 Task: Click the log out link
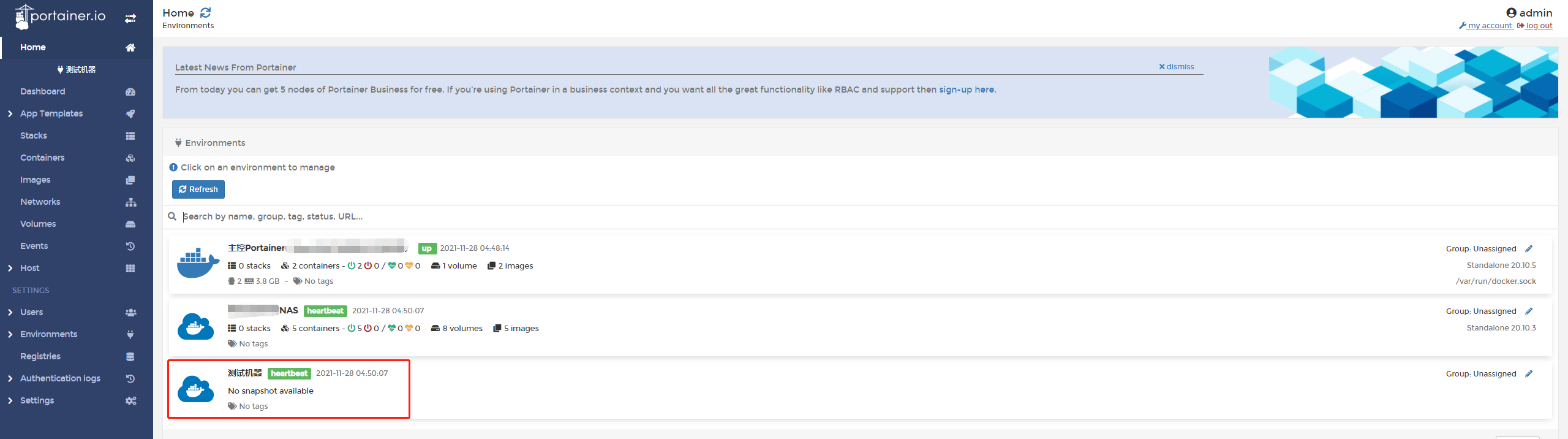pyautogui.click(x=1535, y=26)
